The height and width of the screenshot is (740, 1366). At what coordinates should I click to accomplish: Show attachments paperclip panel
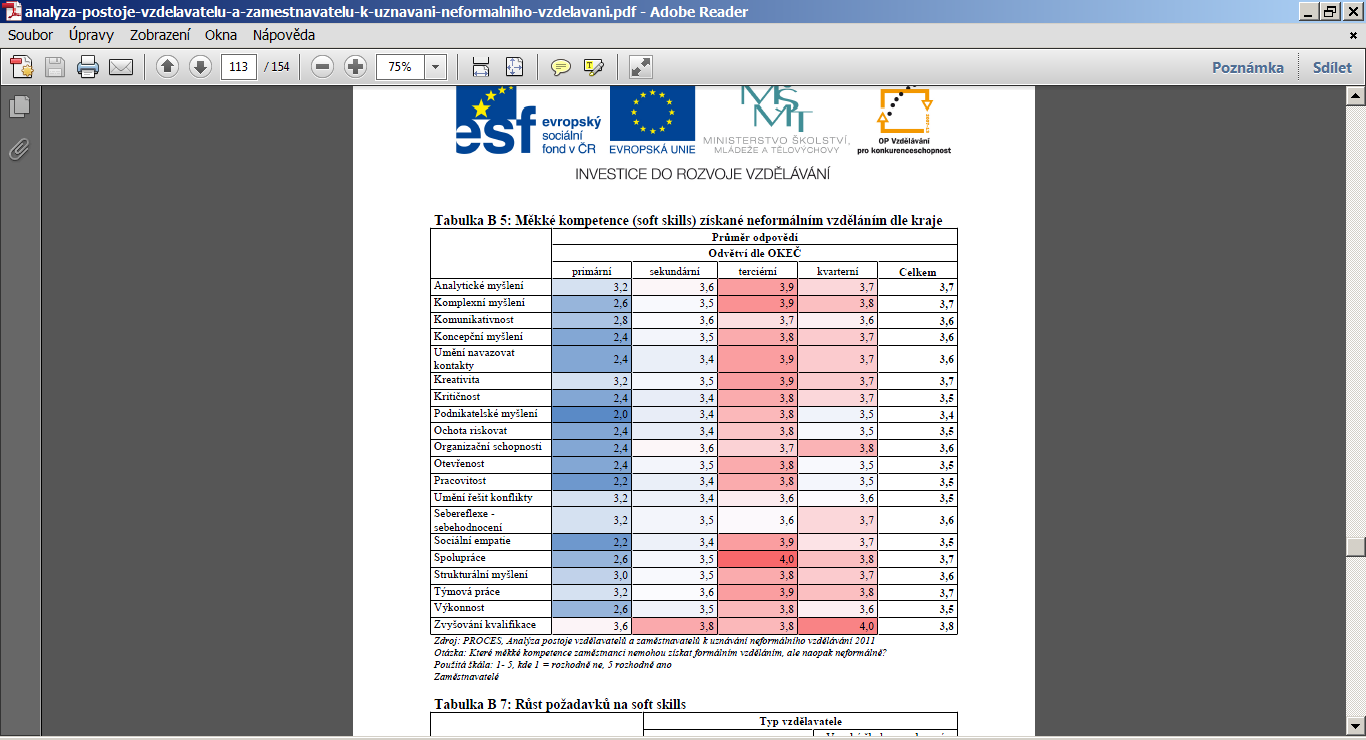[19, 150]
